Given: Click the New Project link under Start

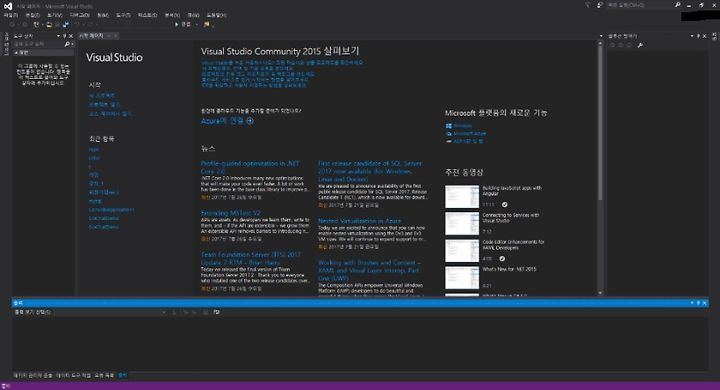Looking at the screenshot, I should click(102, 96).
